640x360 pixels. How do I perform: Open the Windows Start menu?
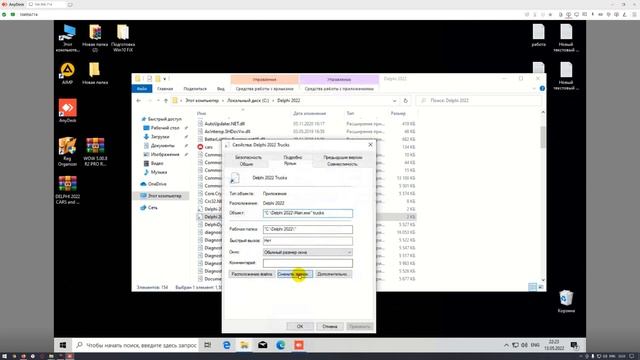click(x=62, y=345)
